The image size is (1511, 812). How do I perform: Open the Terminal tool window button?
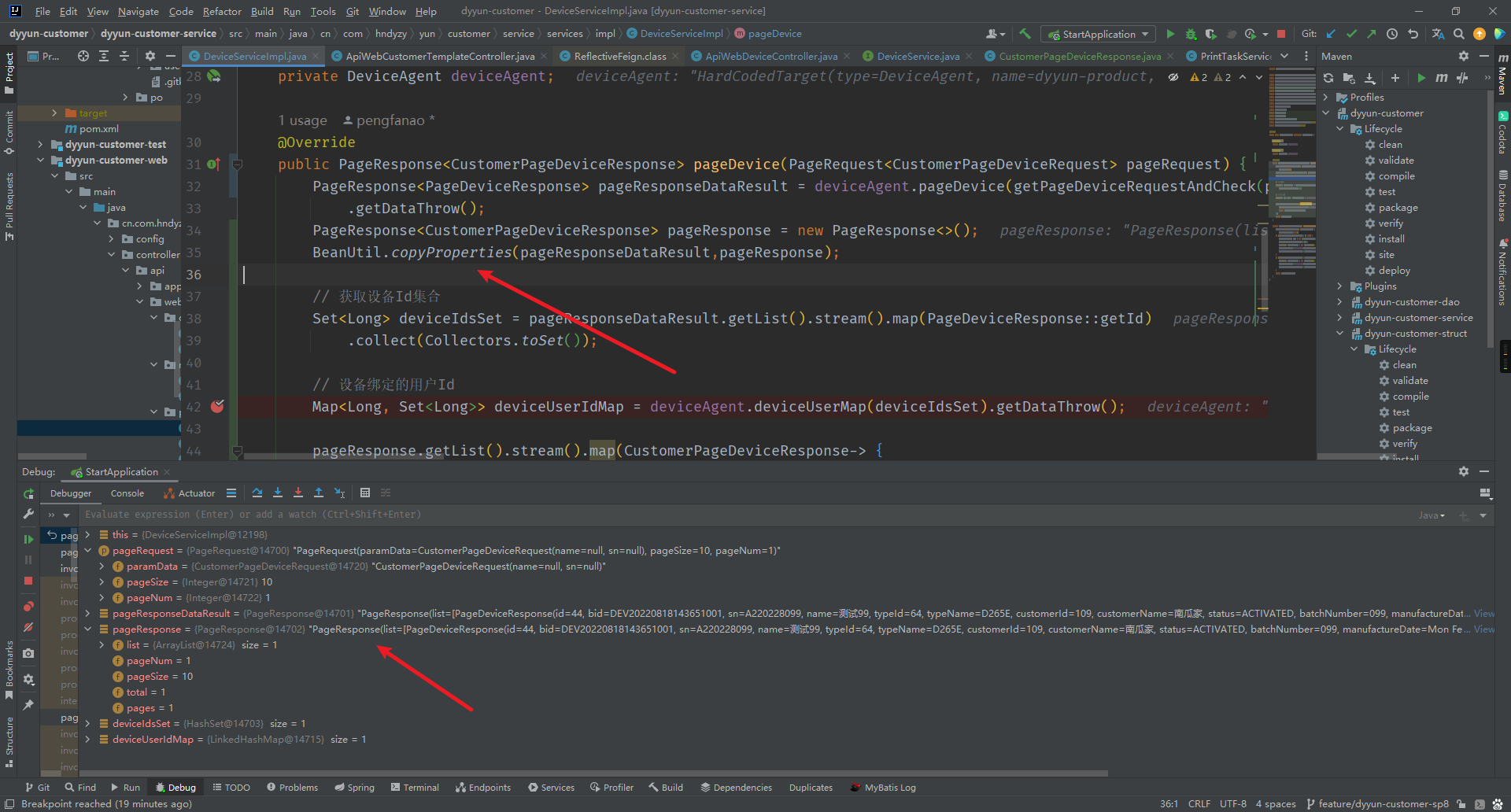coord(415,787)
